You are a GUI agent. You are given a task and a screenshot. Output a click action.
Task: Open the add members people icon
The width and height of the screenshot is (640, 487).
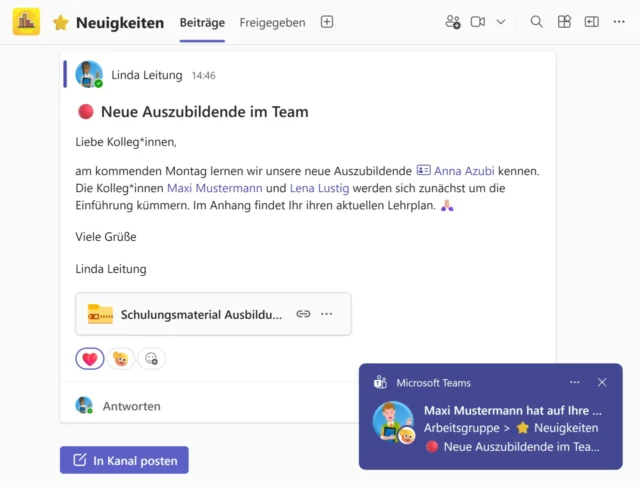tap(453, 22)
